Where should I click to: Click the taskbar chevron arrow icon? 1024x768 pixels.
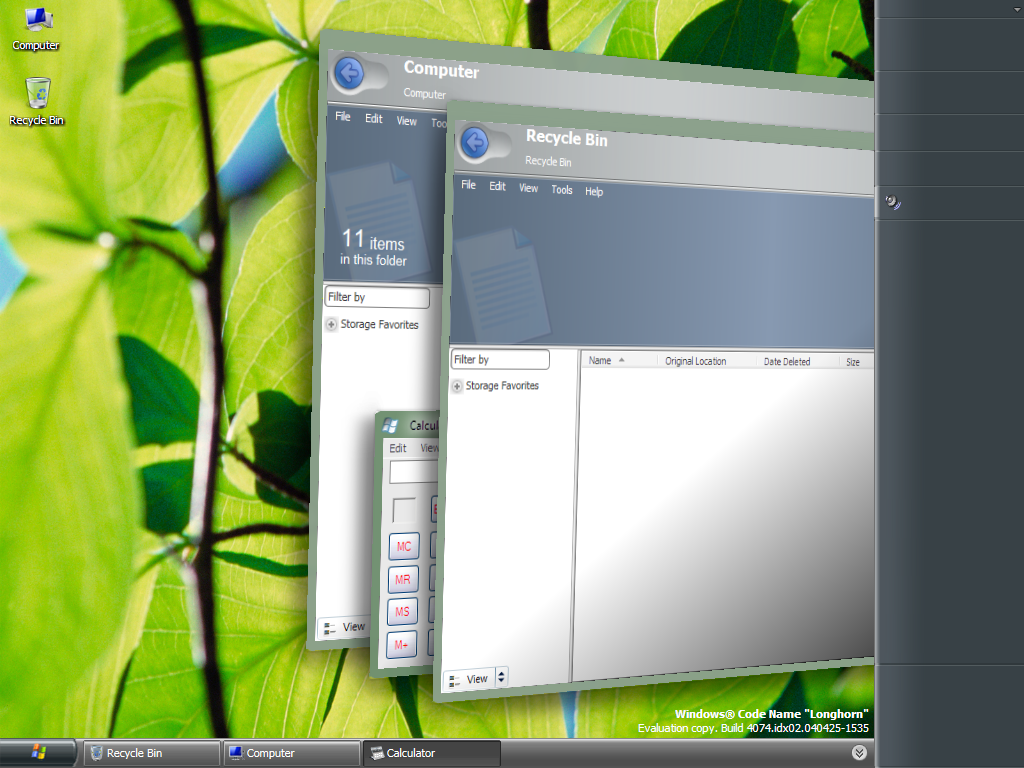[859, 752]
